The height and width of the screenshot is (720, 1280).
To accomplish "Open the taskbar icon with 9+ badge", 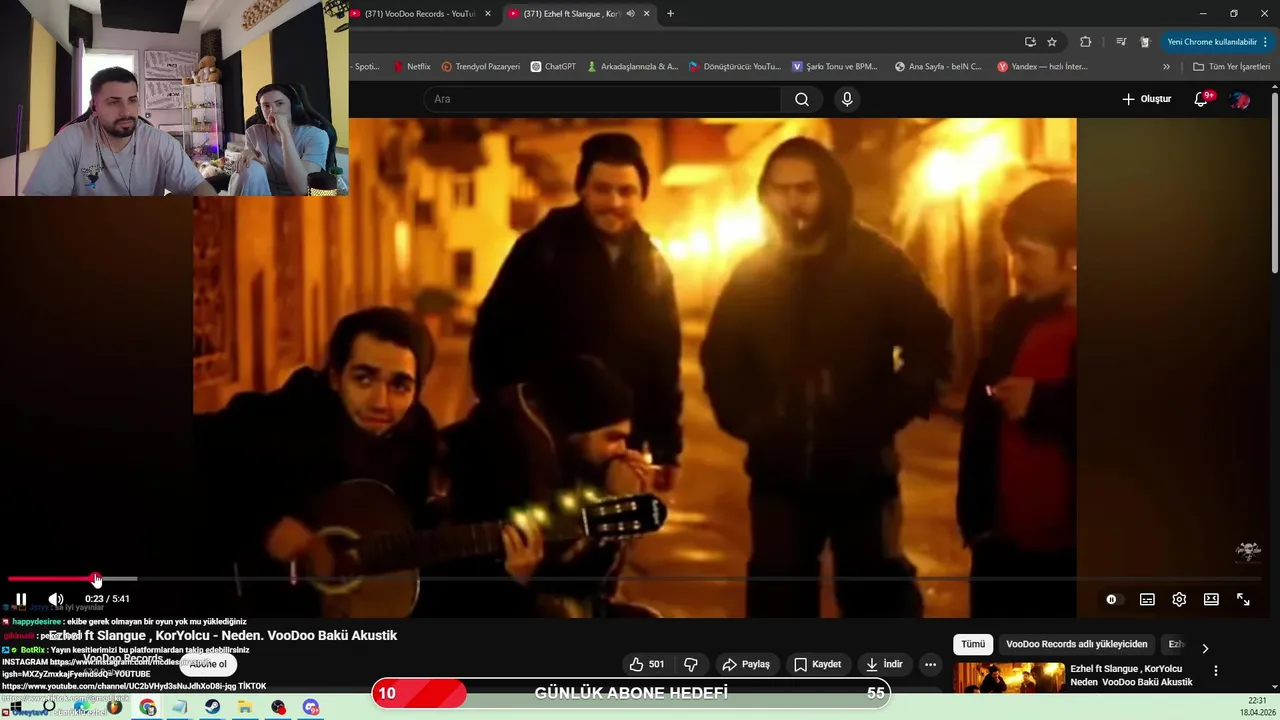I will (311, 707).
